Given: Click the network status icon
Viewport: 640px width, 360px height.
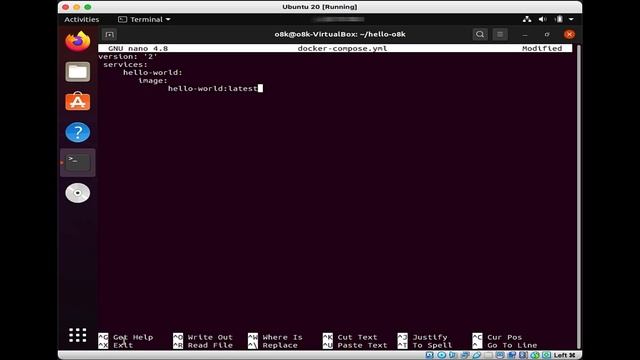Looking at the screenshot, I should click(527, 19).
